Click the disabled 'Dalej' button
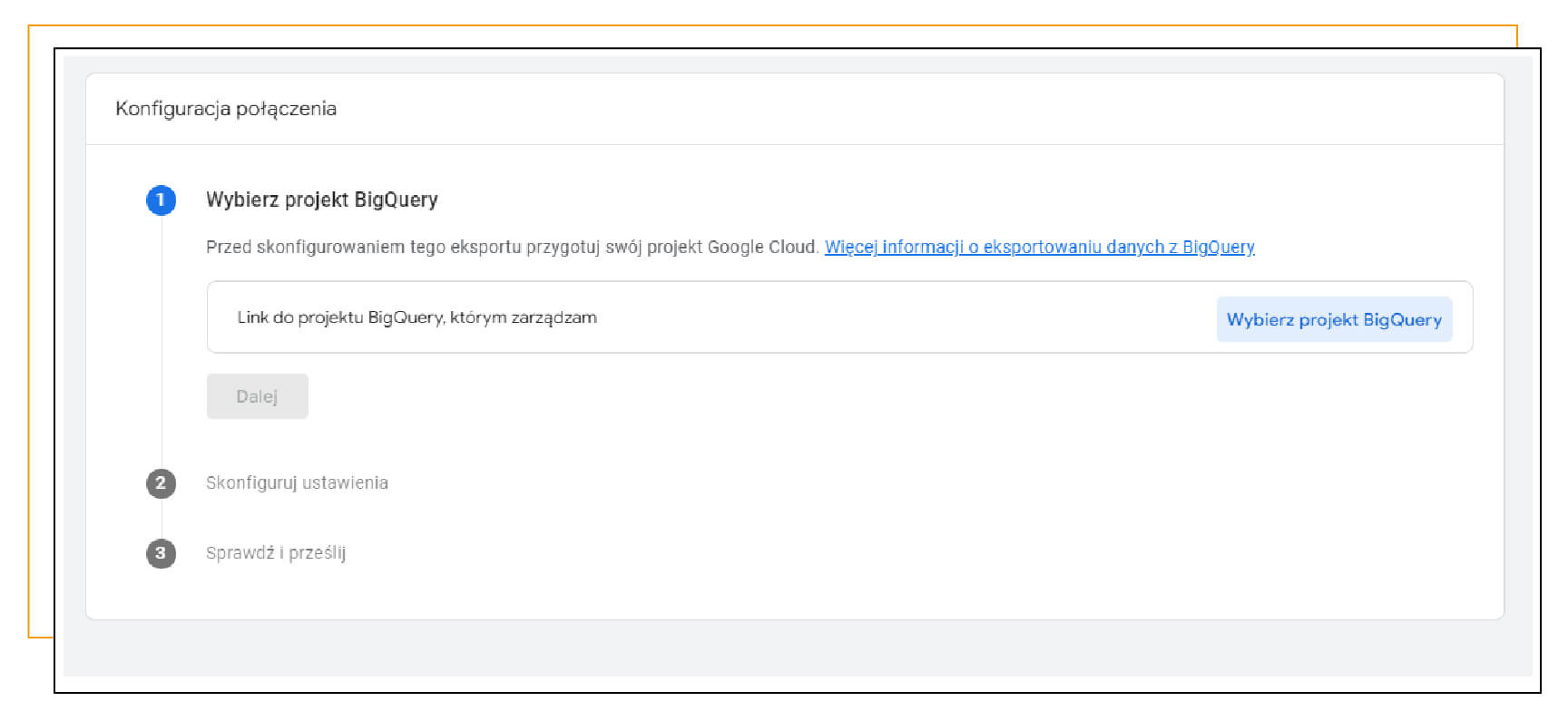The image size is (1568, 721). click(258, 396)
